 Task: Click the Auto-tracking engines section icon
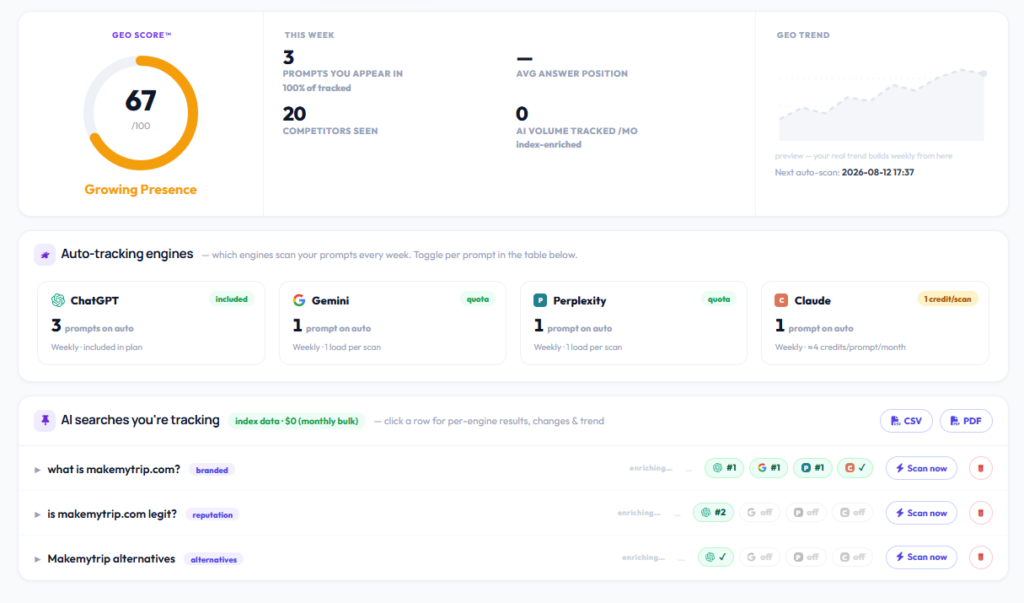[45, 255]
